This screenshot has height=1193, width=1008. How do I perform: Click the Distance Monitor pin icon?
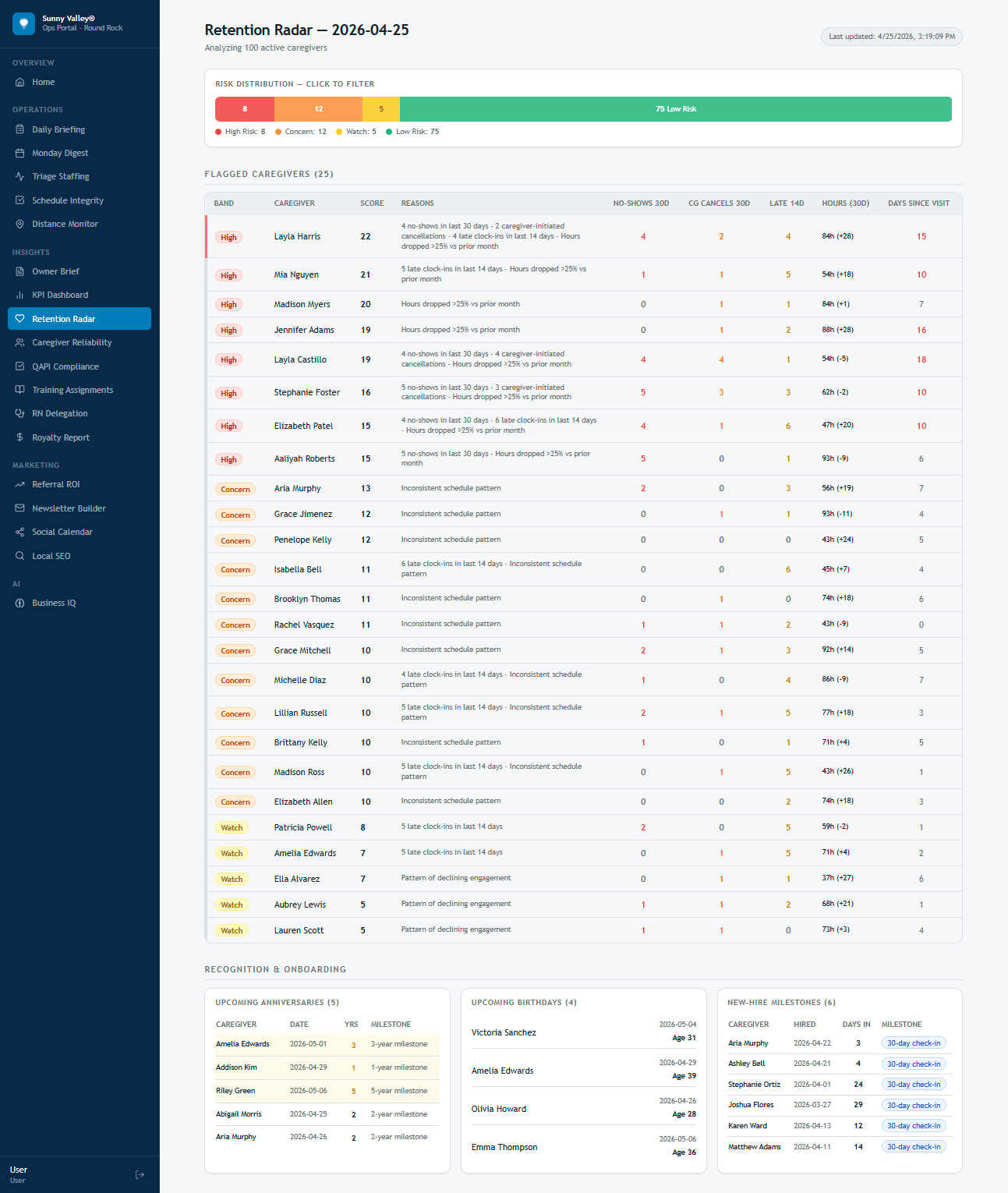pyautogui.click(x=20, y=225)
